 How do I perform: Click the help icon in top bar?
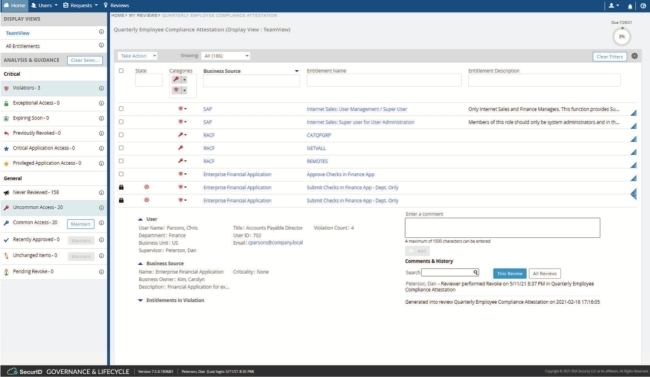[x=643, y=6]
